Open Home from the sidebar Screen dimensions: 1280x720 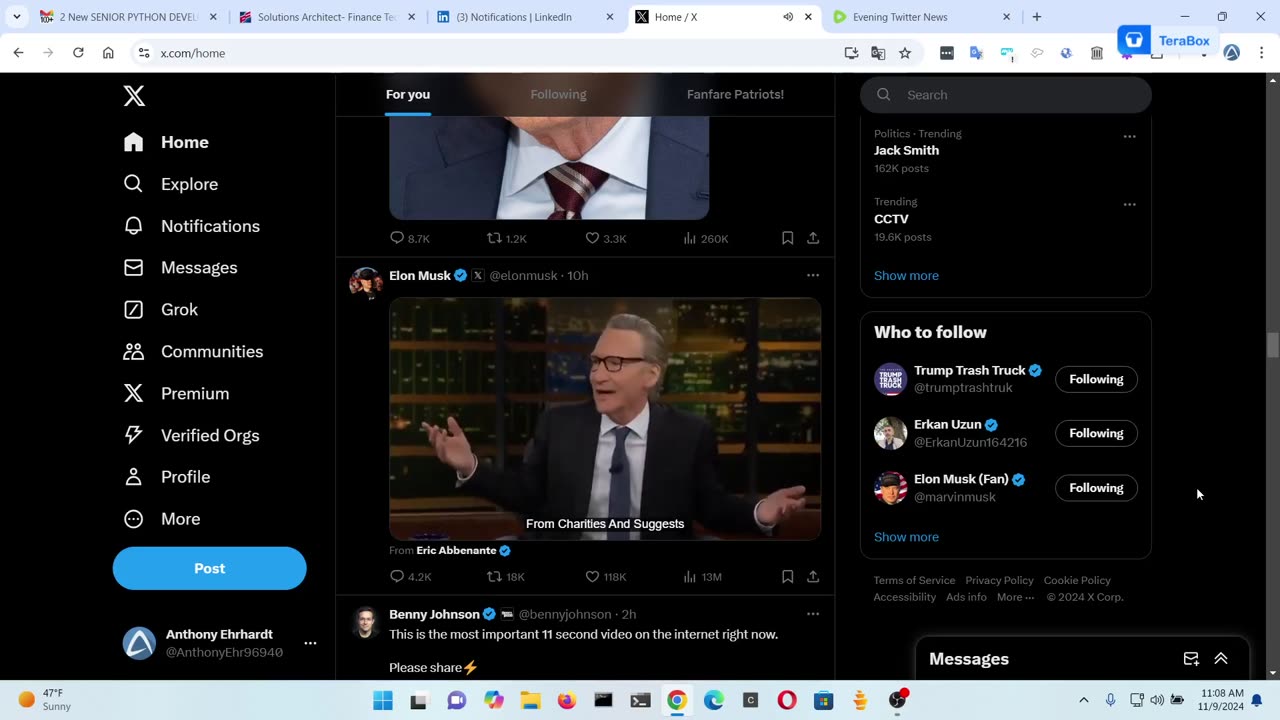tap(166, 142)
